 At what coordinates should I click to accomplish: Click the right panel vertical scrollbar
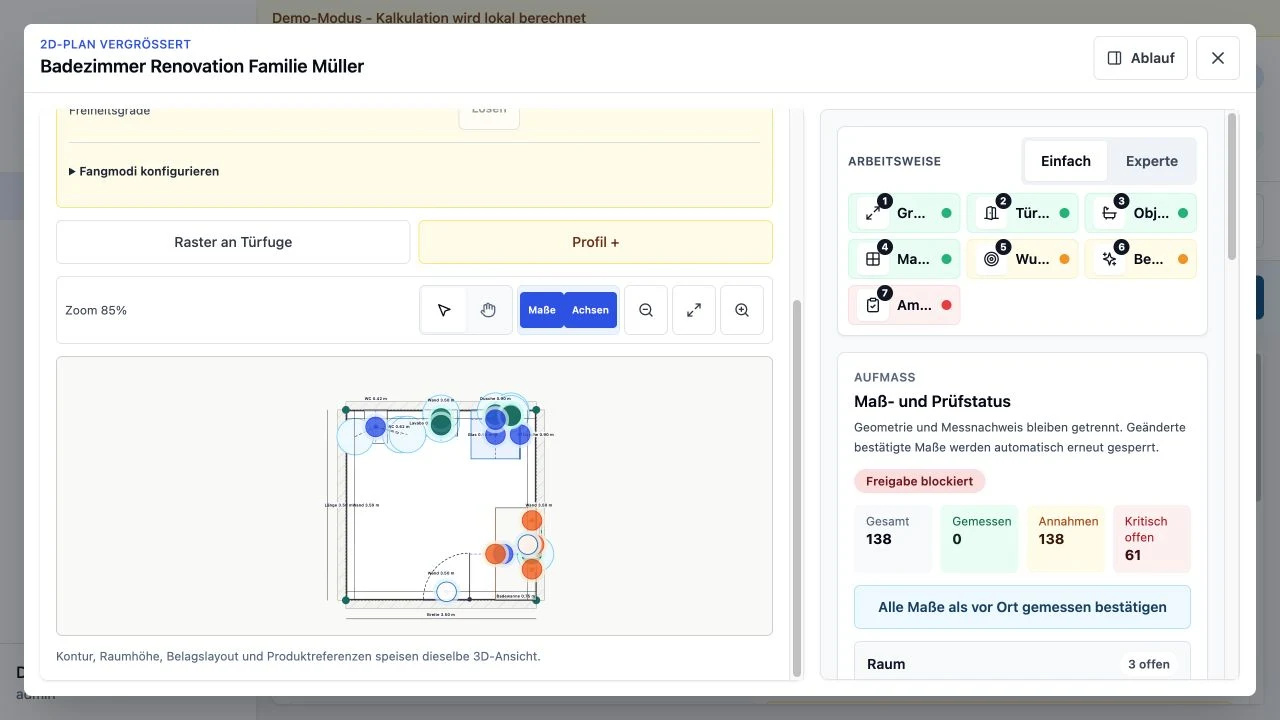tap(1232, 185)
